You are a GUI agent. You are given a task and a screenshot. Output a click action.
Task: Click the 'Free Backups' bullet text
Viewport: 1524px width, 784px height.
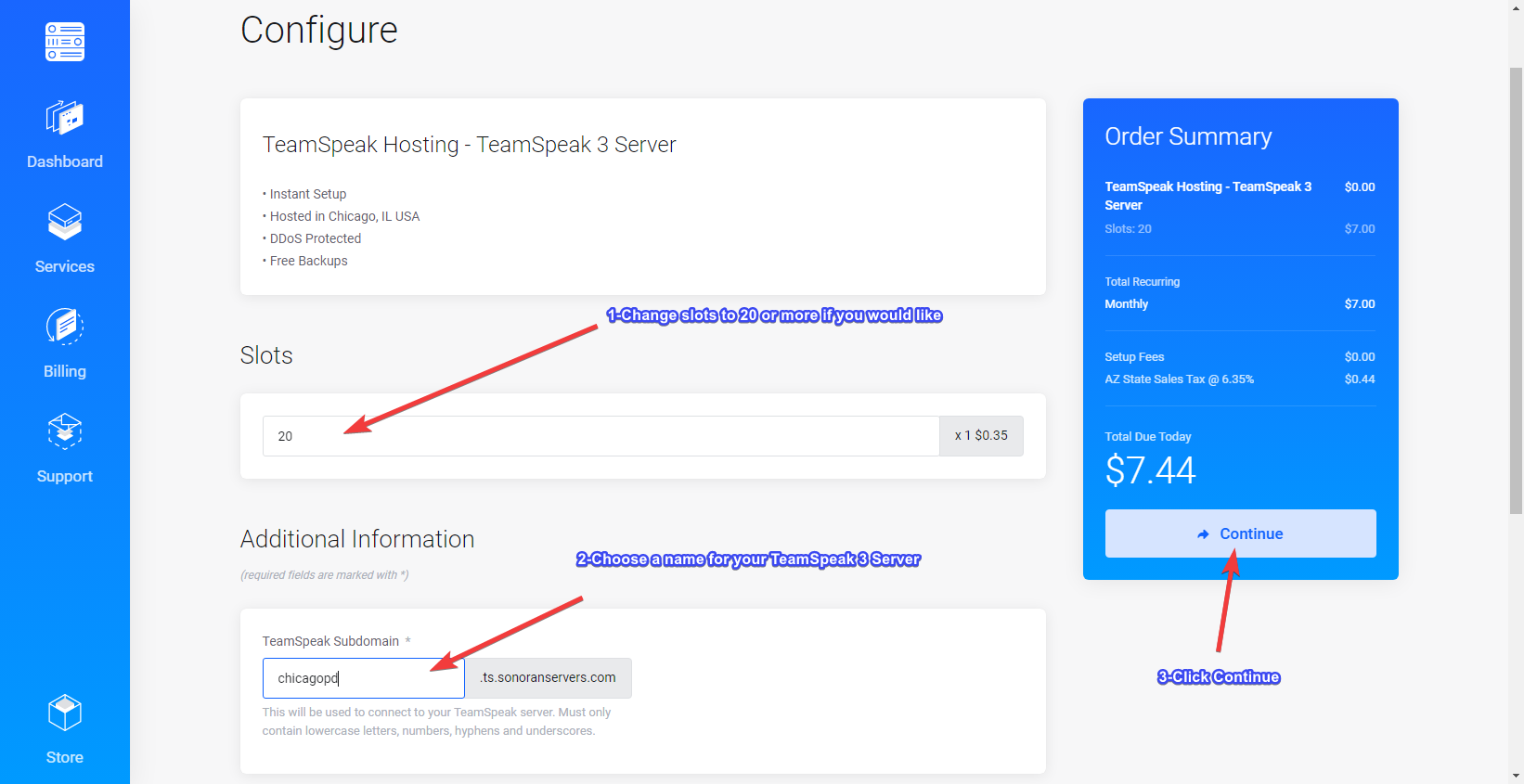point(309,261)
